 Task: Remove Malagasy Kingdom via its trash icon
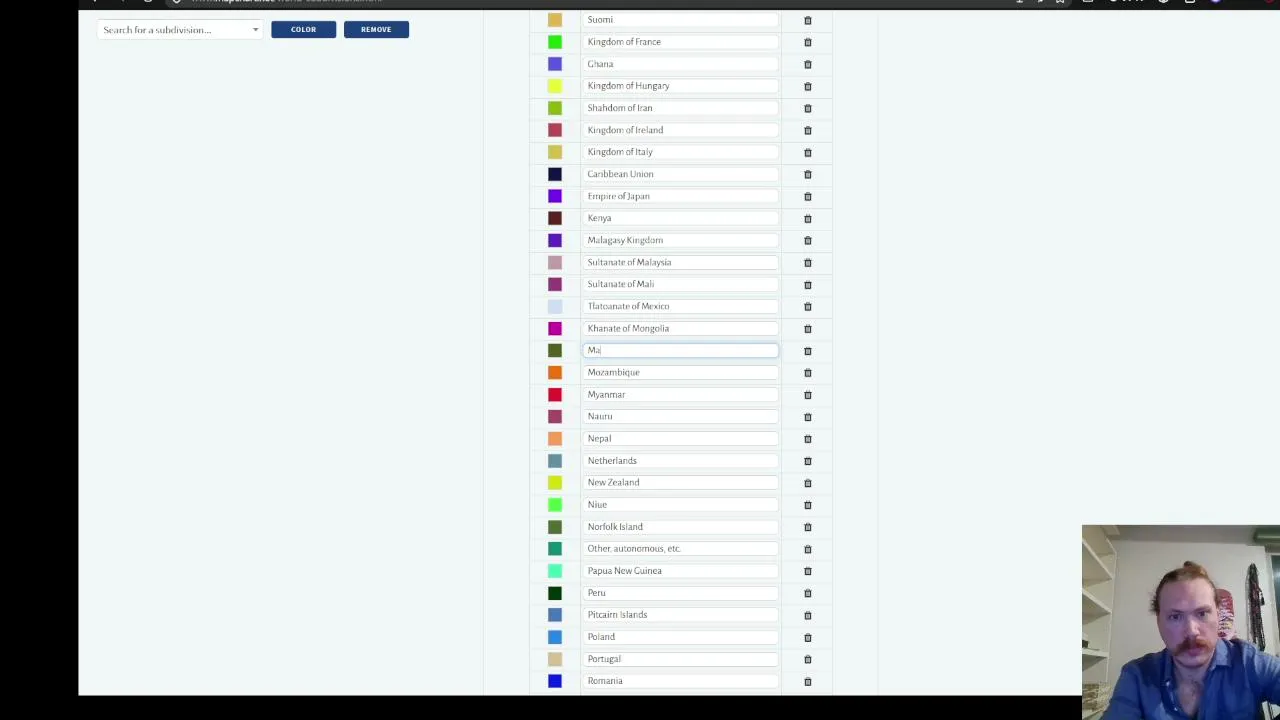tap(808, 240)
